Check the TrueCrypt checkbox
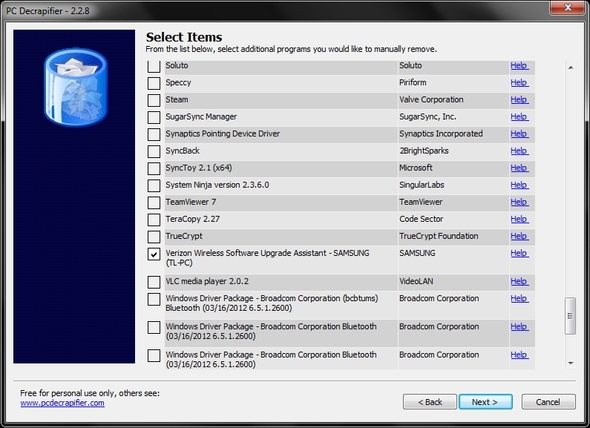Screen dimensions: 590x428 [x=154, y=237]
